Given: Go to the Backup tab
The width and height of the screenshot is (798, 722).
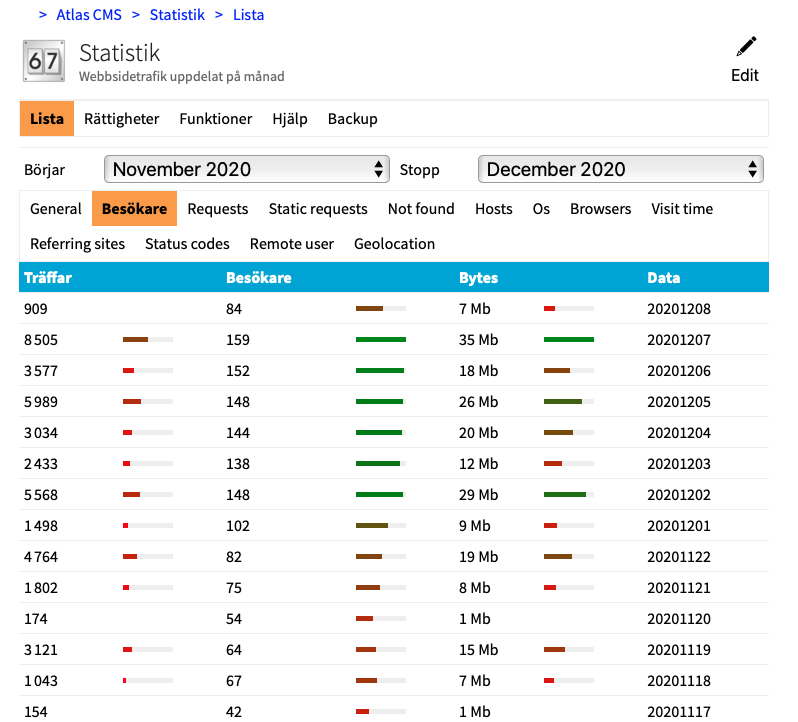Looking at the screenshot, I should [352, 119].
